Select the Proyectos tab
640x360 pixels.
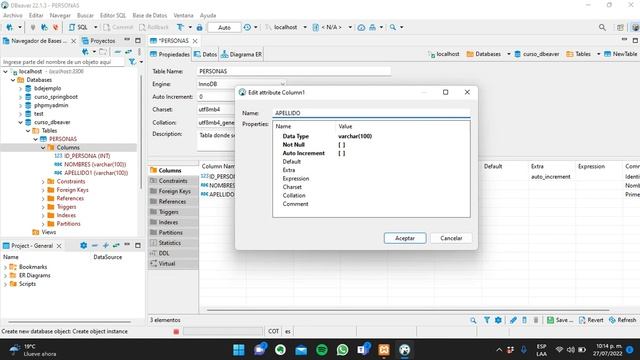point(99,41)
